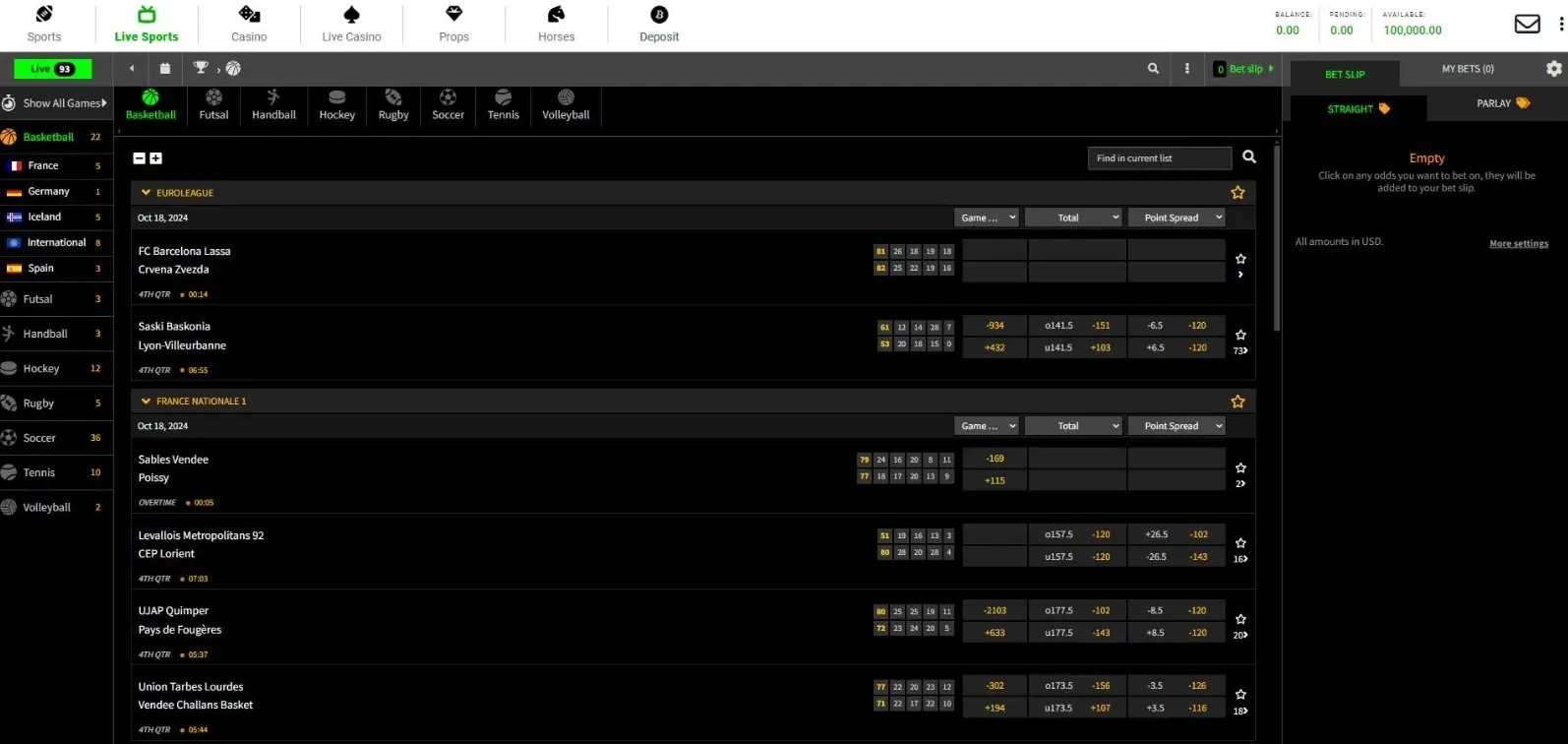This screenshot has width=1568, height=744.
Task: Favorite Sables Vendee game star
Action: (1240, 467)
